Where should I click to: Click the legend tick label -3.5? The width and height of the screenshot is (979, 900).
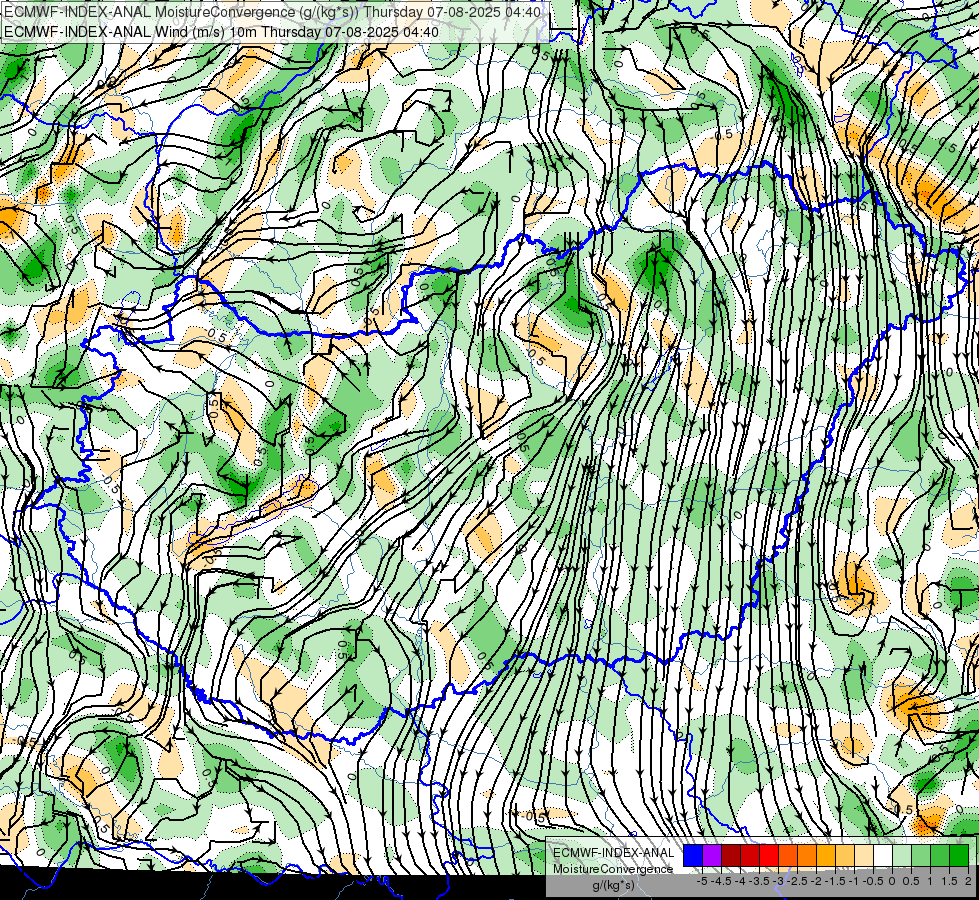pos(760,881)
